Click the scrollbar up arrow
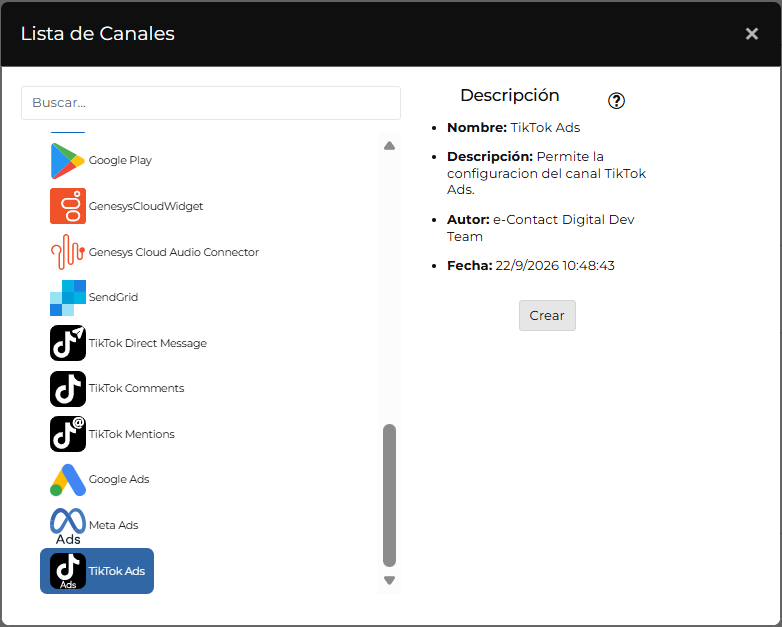This screenshot has height=627, width=782. click(390, 146)
